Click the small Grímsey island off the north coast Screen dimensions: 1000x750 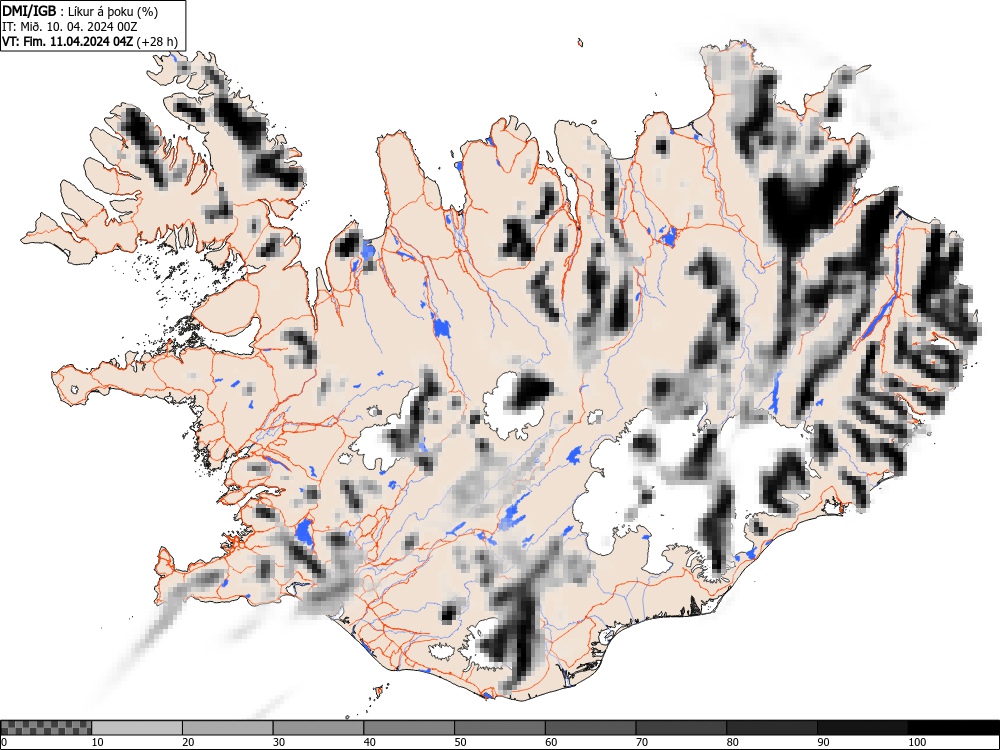click(580, 43)
